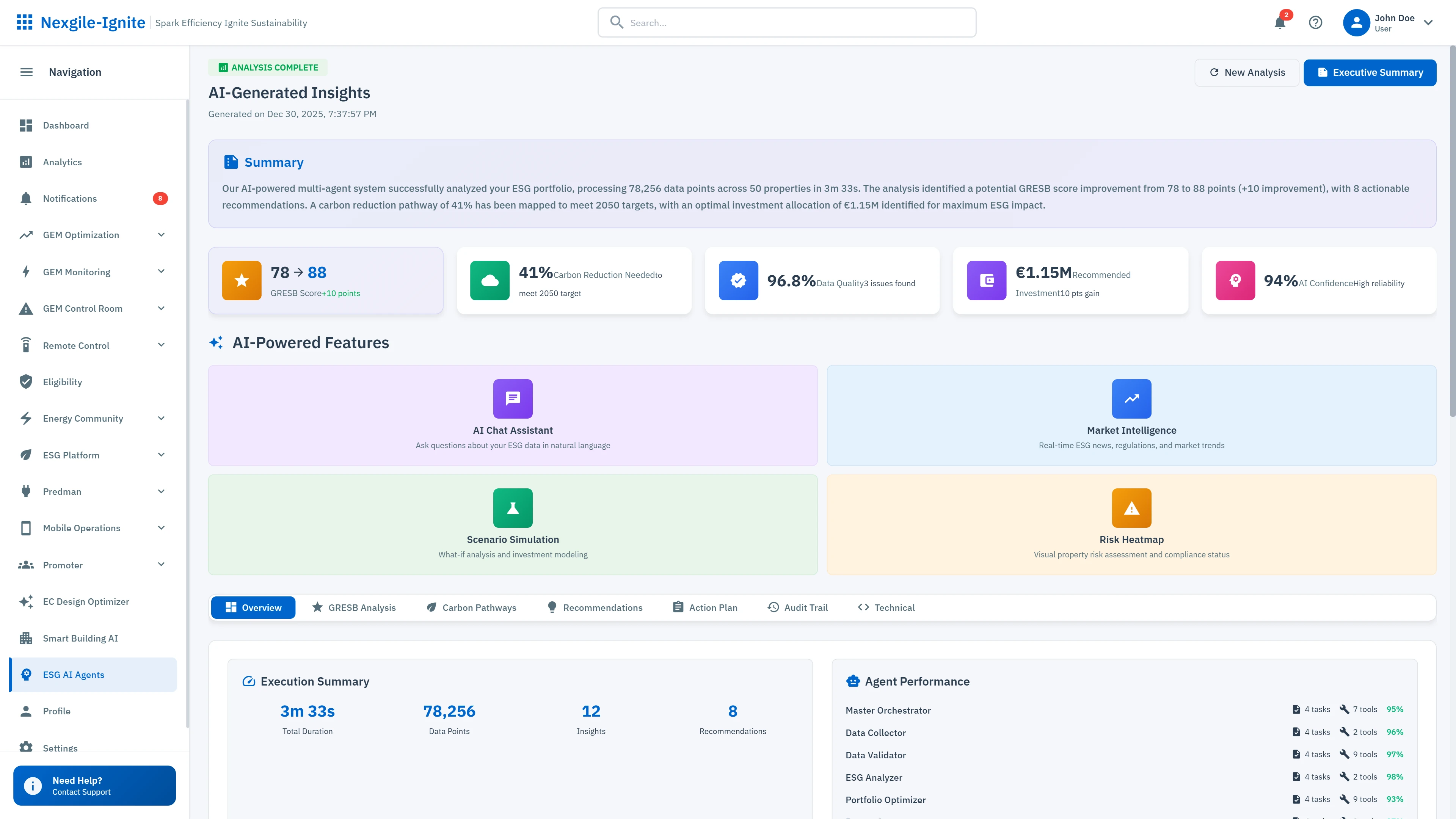This screenshot has height=819, width=1456.
Task: Open the Risk Heatmap feature
Action: (1131, 524)
